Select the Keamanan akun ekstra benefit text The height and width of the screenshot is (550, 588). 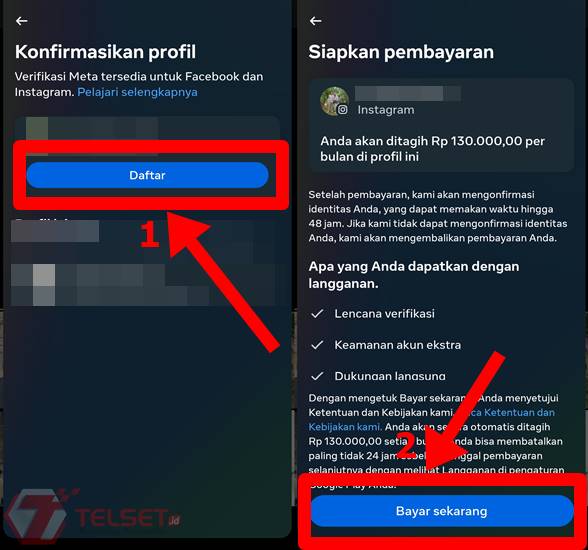pos(398,345)
